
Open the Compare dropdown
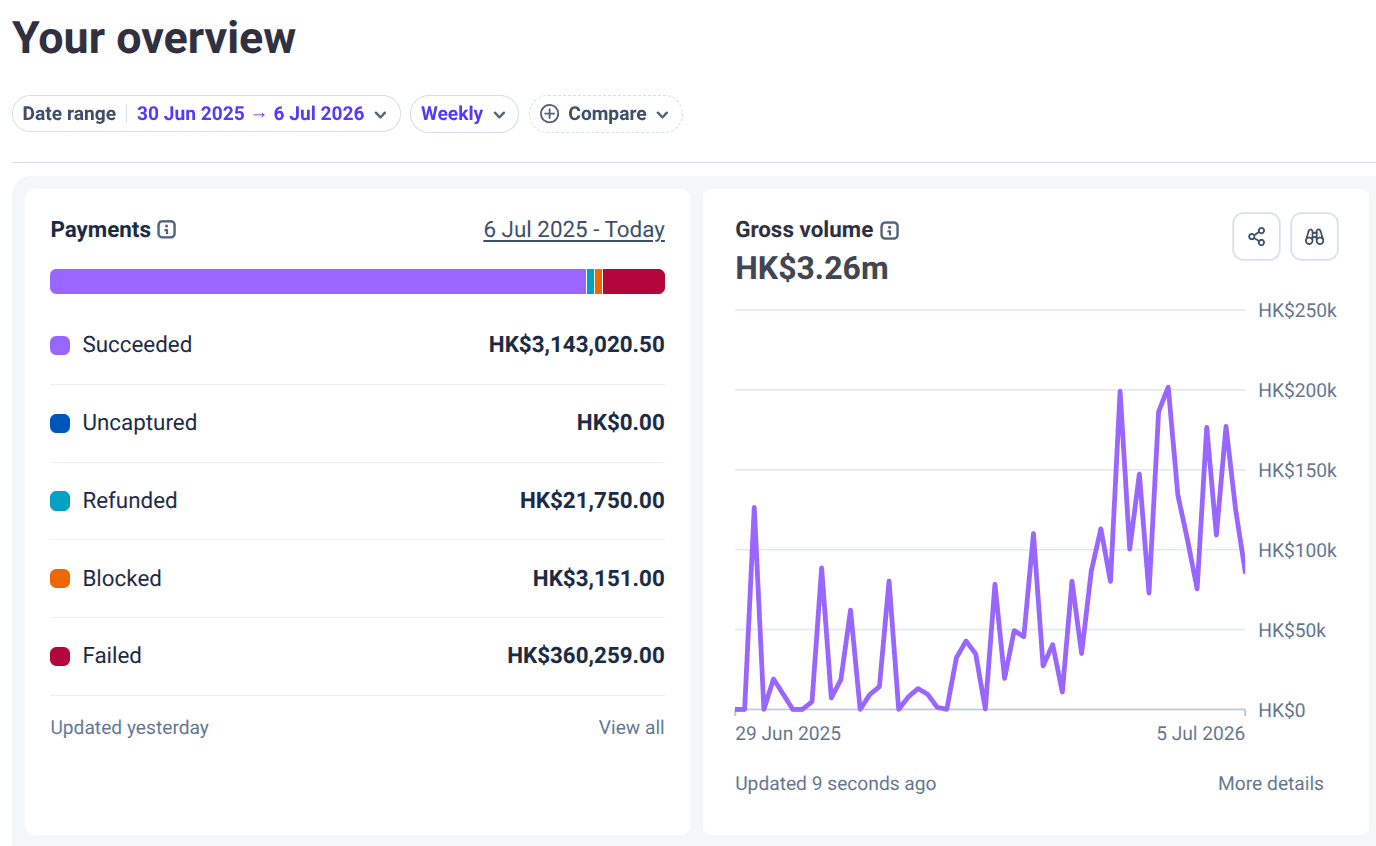coord(606,114)
